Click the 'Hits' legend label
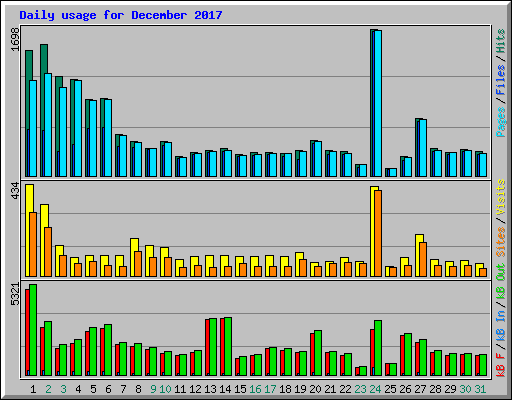Screen dimensions: 512x400 click(501, 41)
